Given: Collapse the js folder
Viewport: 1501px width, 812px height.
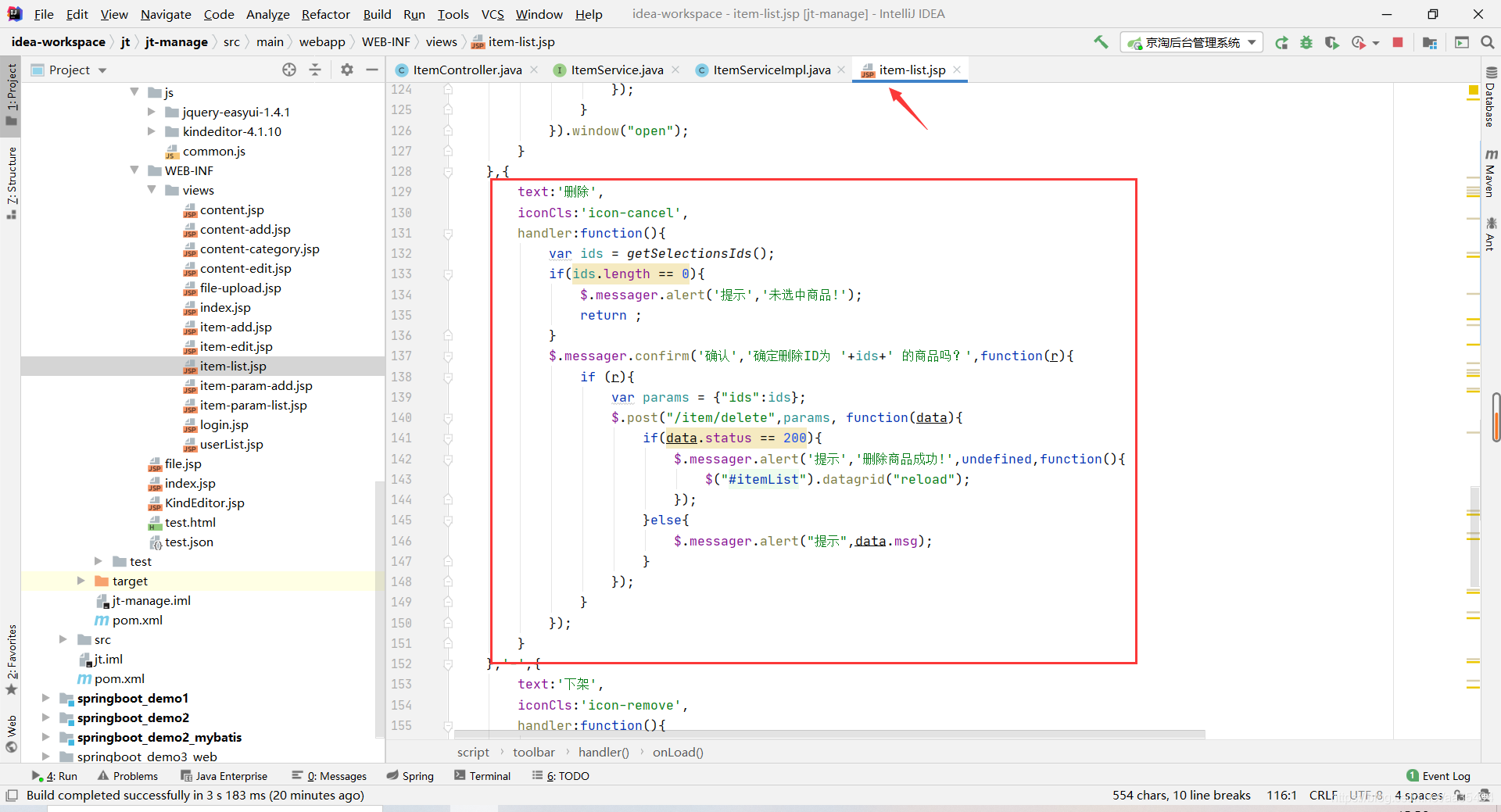Looking at the screenshot, I should 134,92.
